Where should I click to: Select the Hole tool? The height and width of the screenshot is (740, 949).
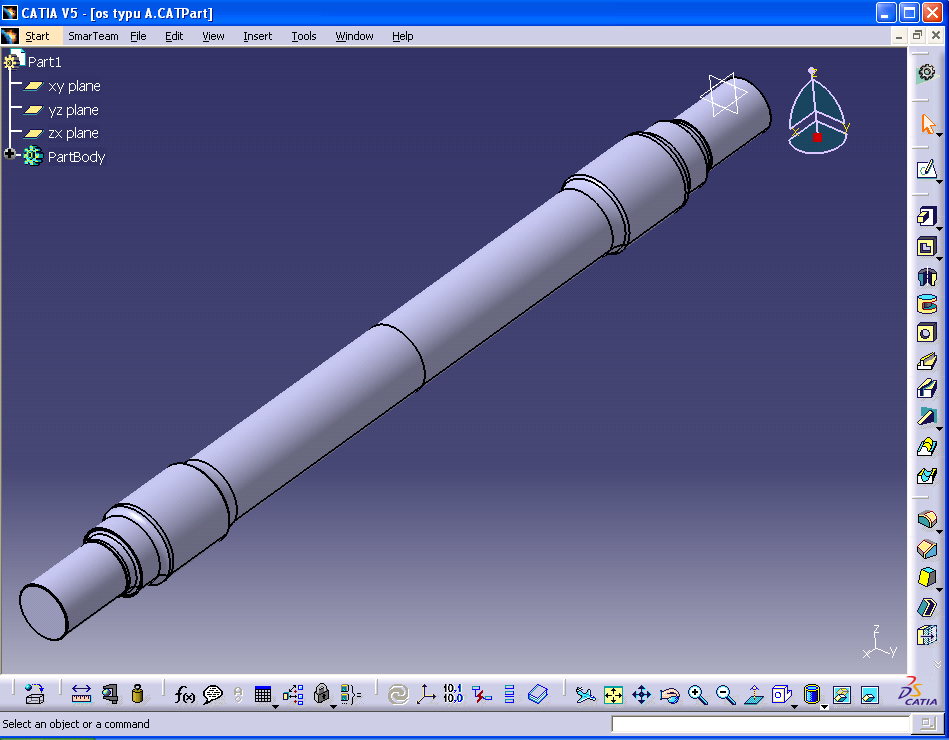pyautogui.click(x=927, y=333)
